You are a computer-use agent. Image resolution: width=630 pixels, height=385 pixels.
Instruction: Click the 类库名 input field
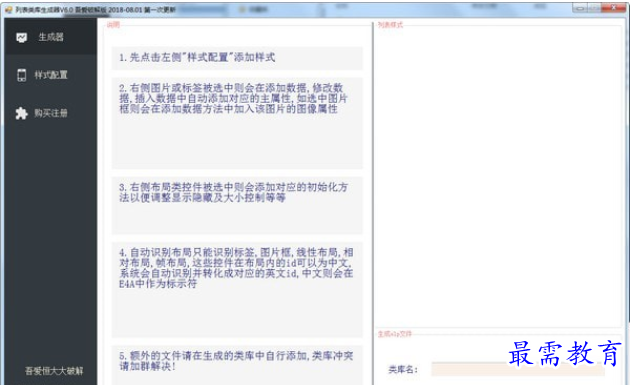tap(518, 369)
